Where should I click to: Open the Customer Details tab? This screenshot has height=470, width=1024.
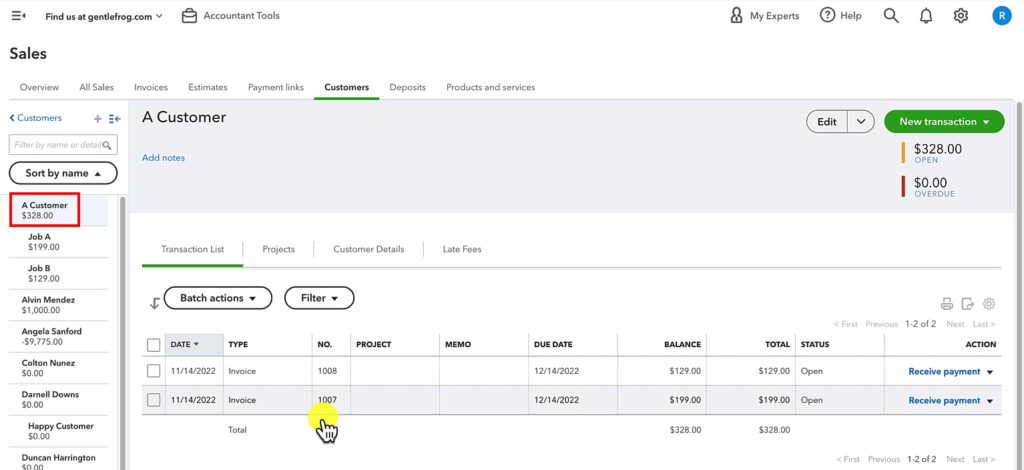(368, 249)
